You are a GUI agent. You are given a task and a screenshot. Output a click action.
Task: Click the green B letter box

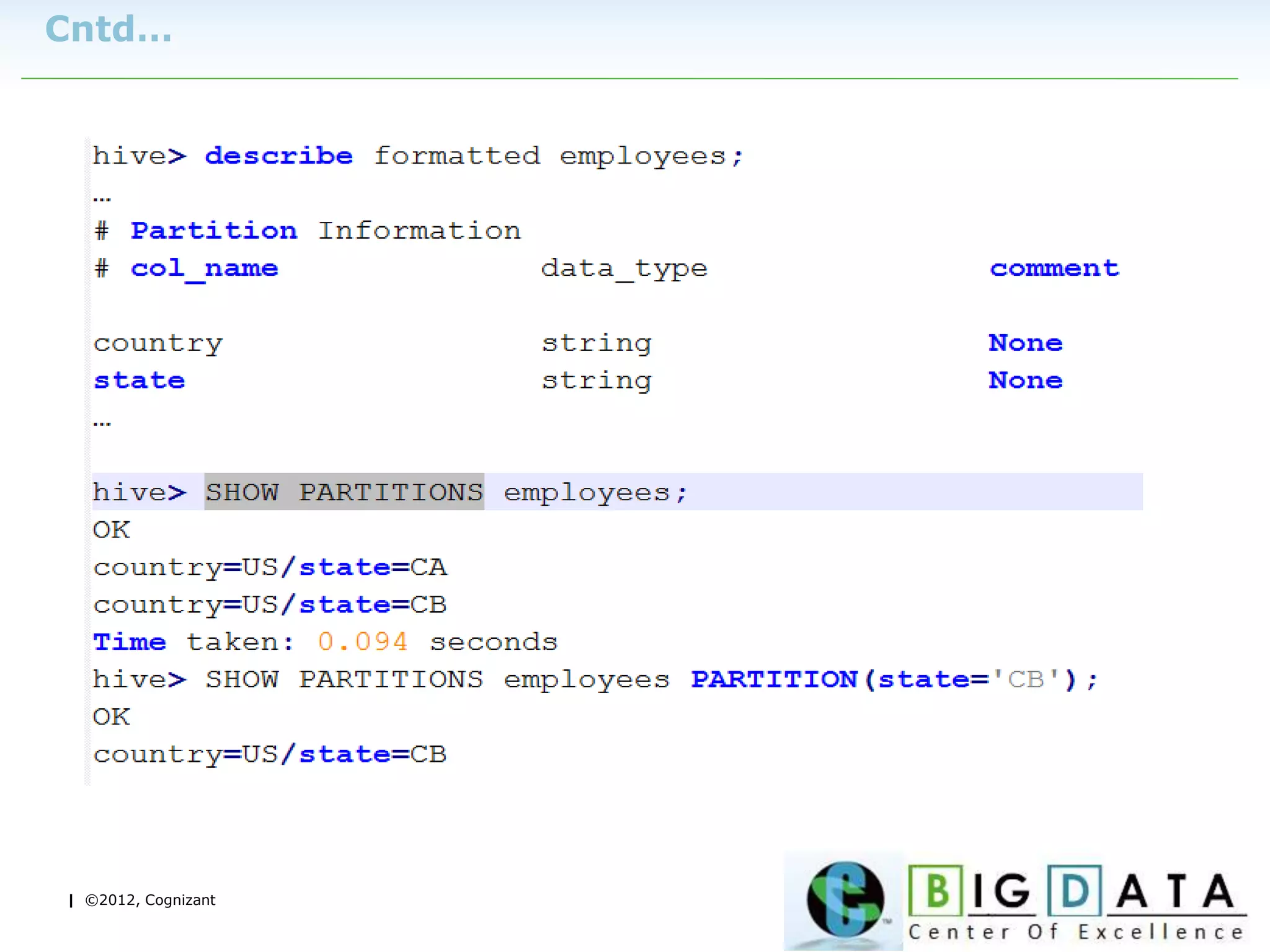(936, 891)
